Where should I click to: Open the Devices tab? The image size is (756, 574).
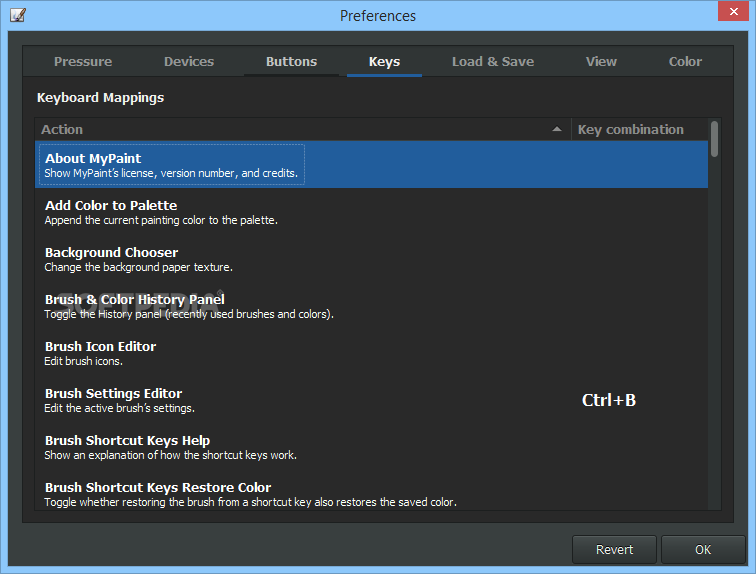189,62
